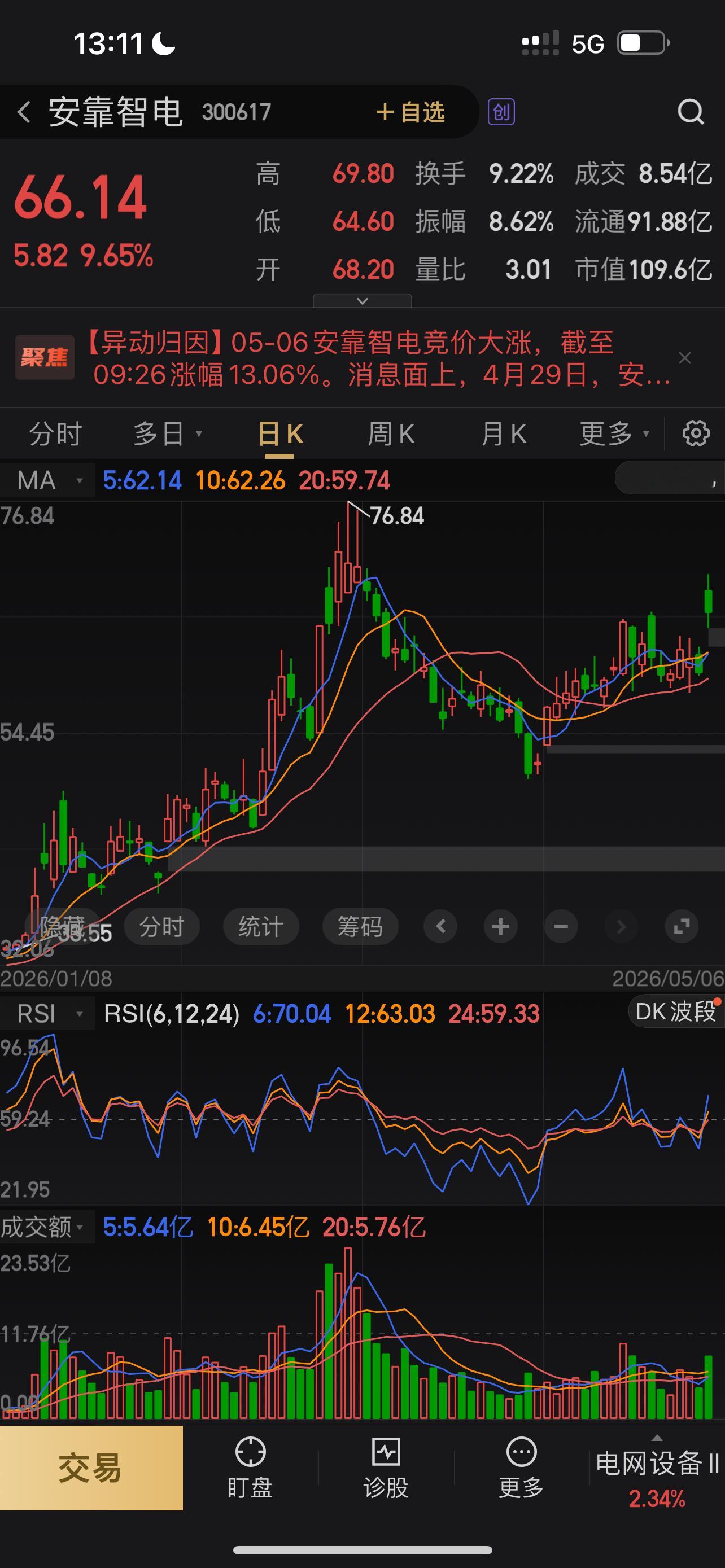Move chart right with the arrow button

tap(621, 926)
